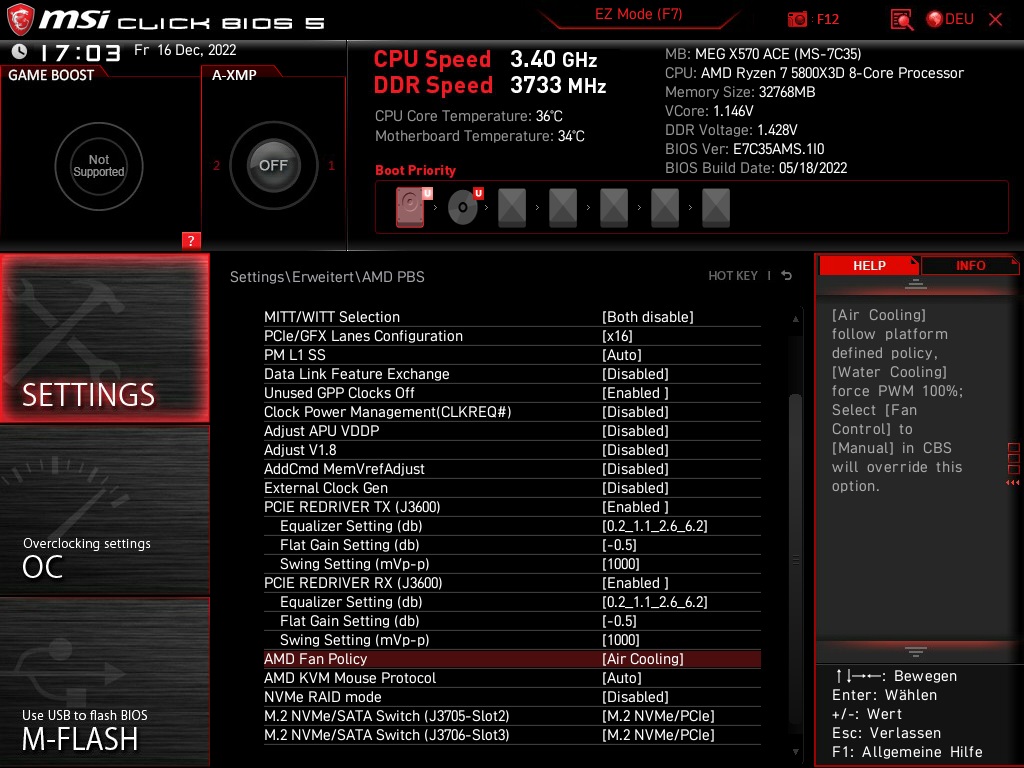Switch to the HELP tab
Image resolution: width=1024 pixels, height=768 pixels.
pyautogui.click(x=869, y=266)
